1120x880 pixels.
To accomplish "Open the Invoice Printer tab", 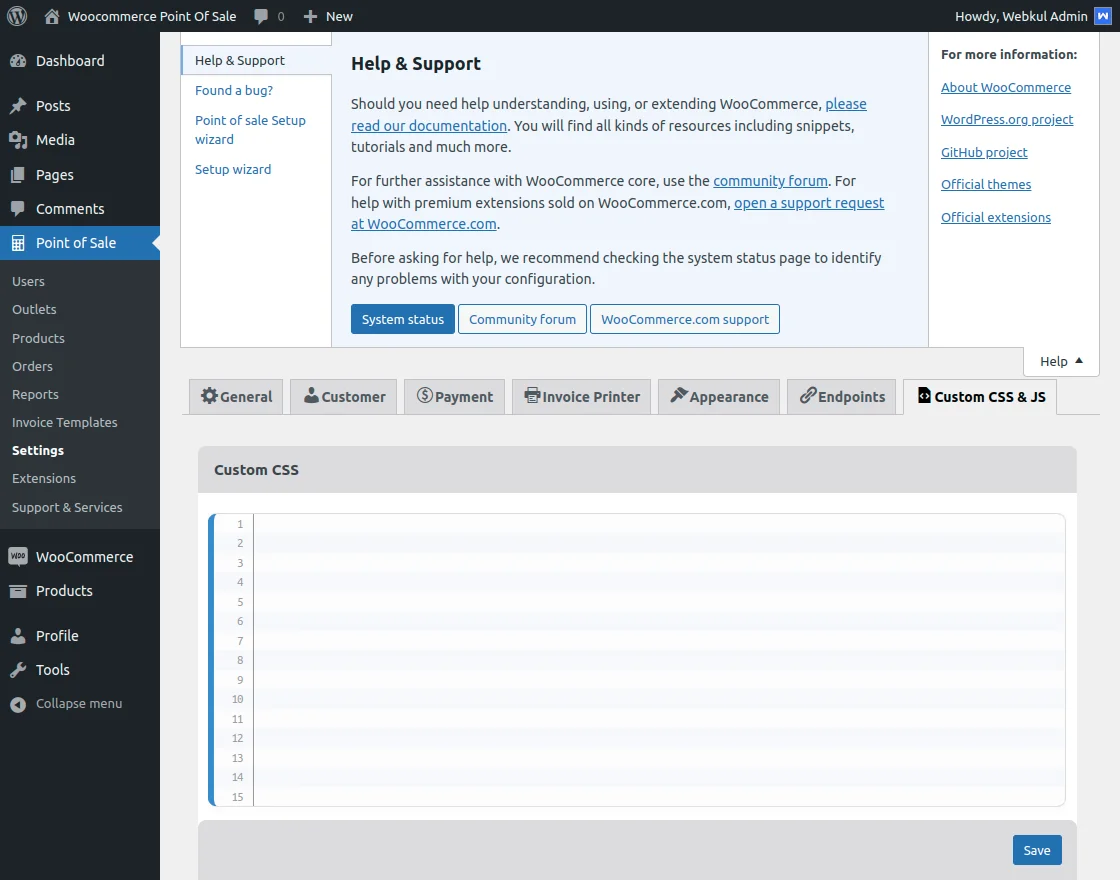I will pyautogui.click(x=581, y=397).
